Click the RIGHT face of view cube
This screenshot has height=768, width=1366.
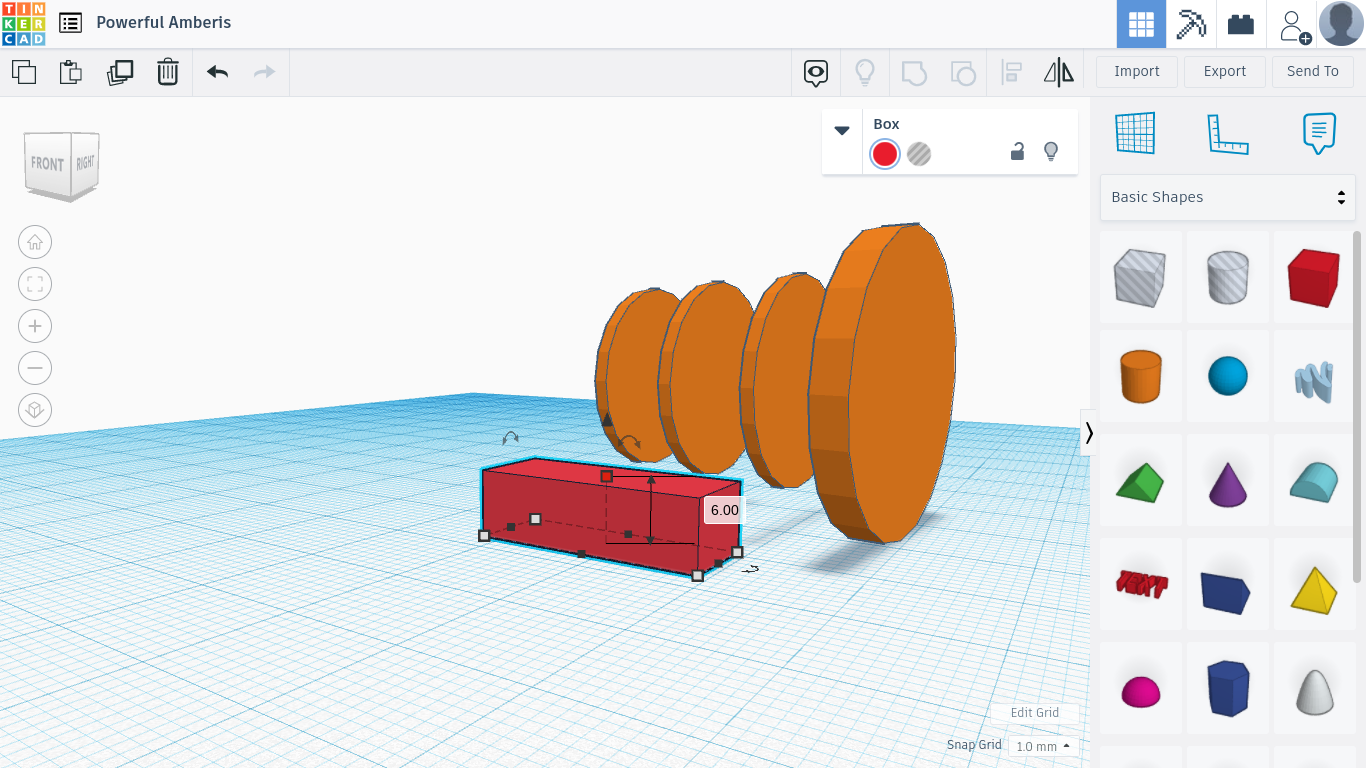85,162
